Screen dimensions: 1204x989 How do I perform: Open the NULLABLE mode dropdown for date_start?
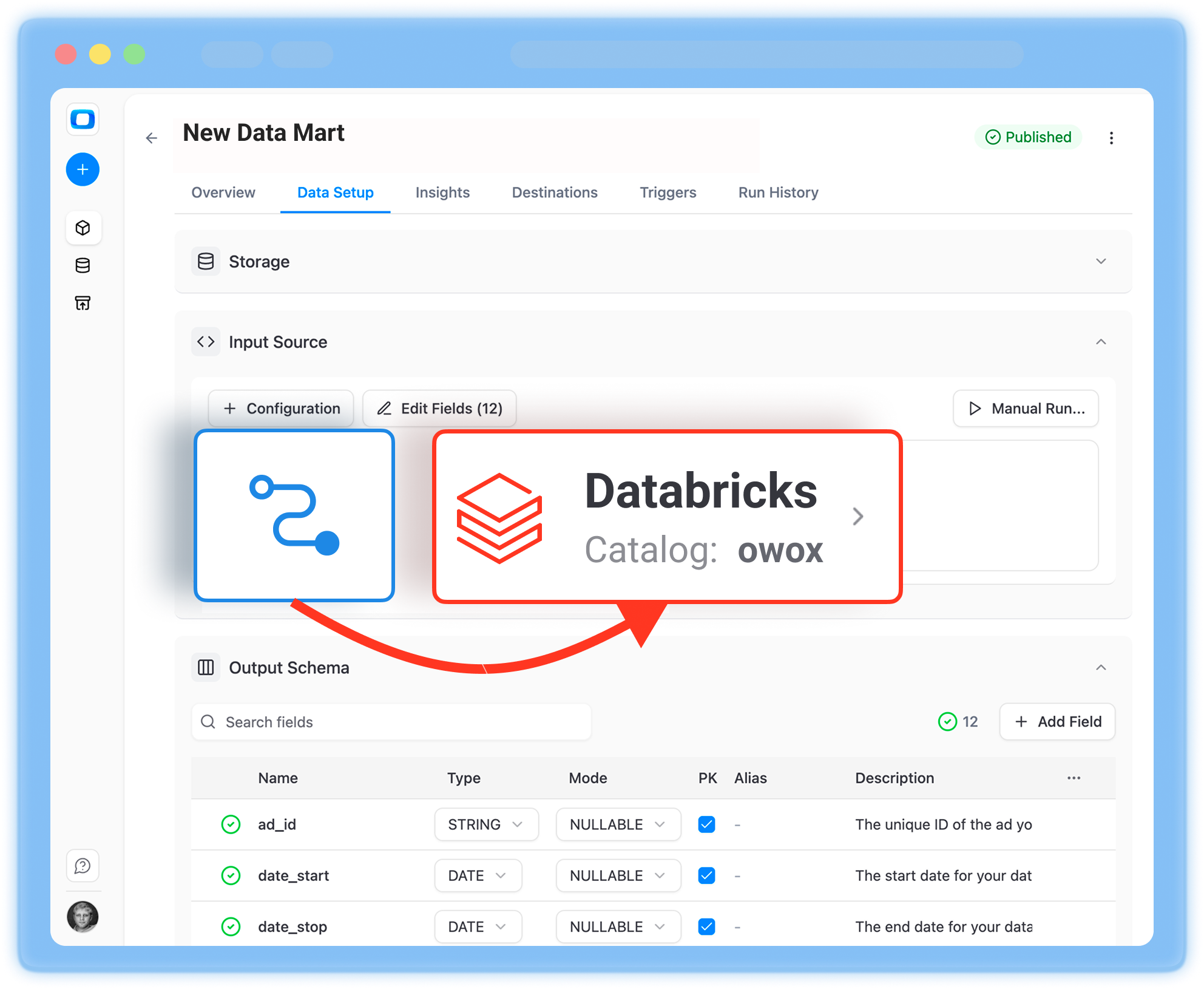click(618, 875)
